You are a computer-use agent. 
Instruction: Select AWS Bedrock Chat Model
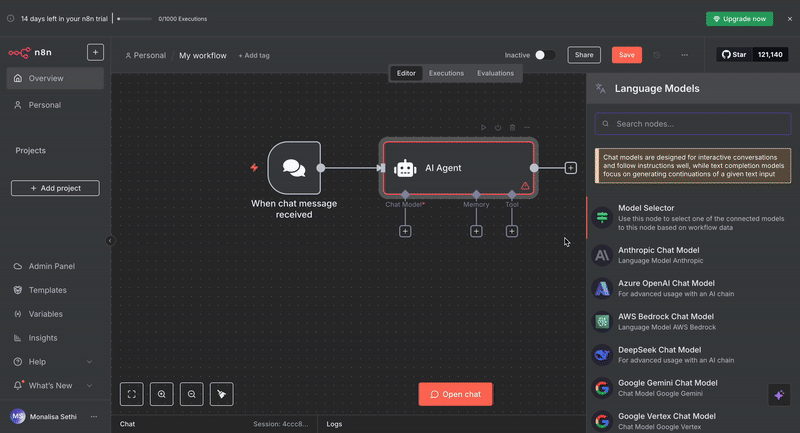693,321
